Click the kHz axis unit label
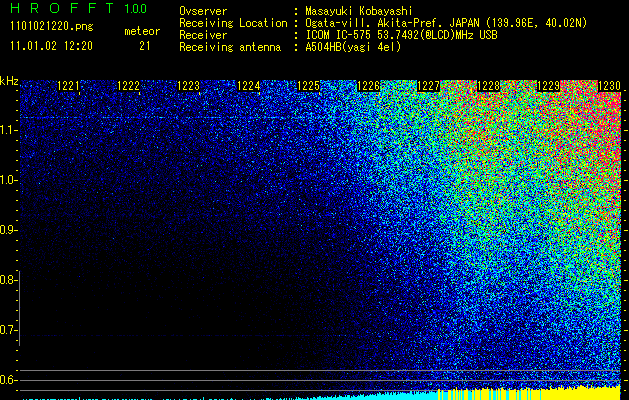629x400 pixels. 9,81
